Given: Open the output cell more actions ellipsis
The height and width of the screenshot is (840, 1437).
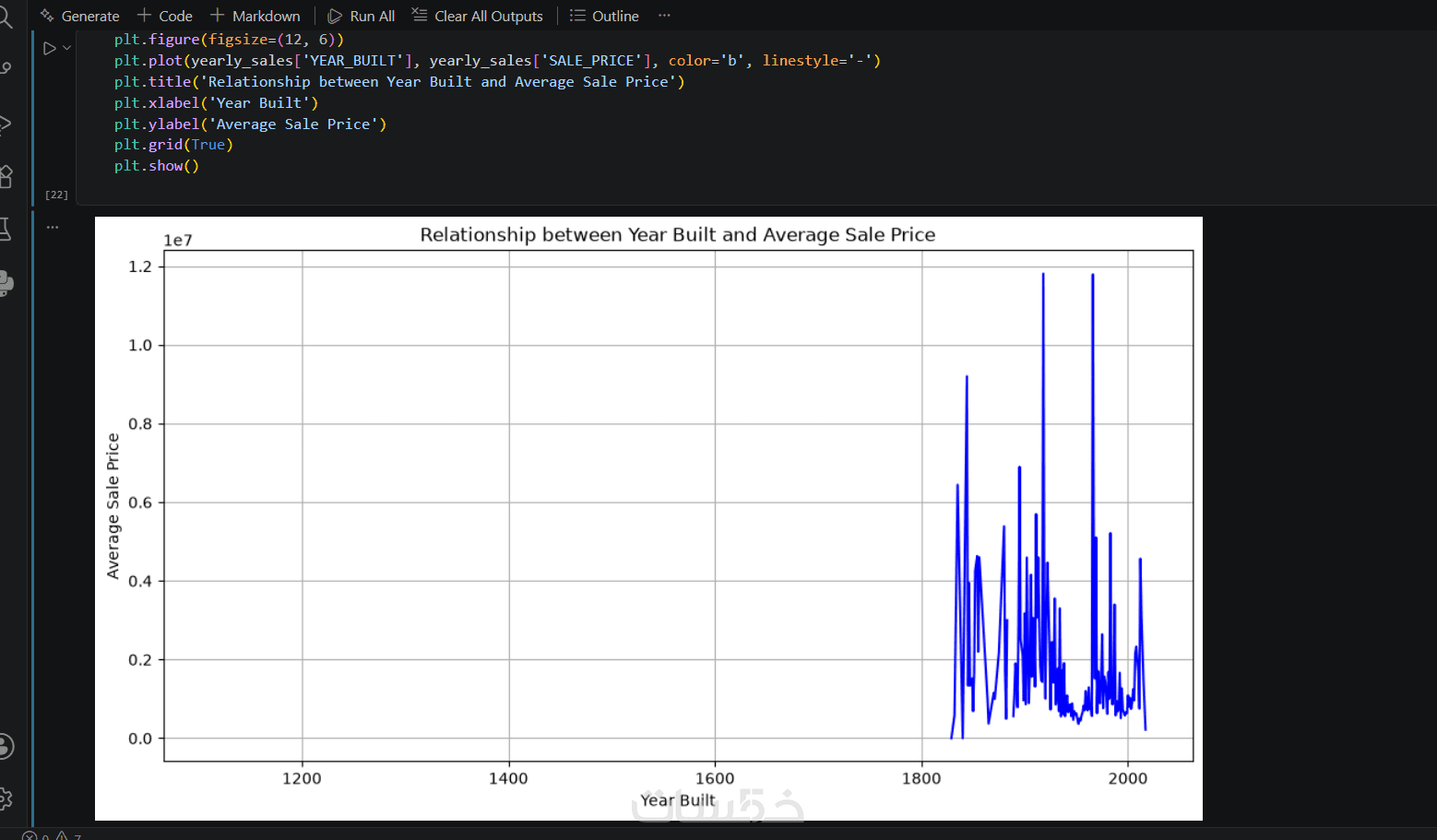Looking at the screenshot, I should click(53, 227).
